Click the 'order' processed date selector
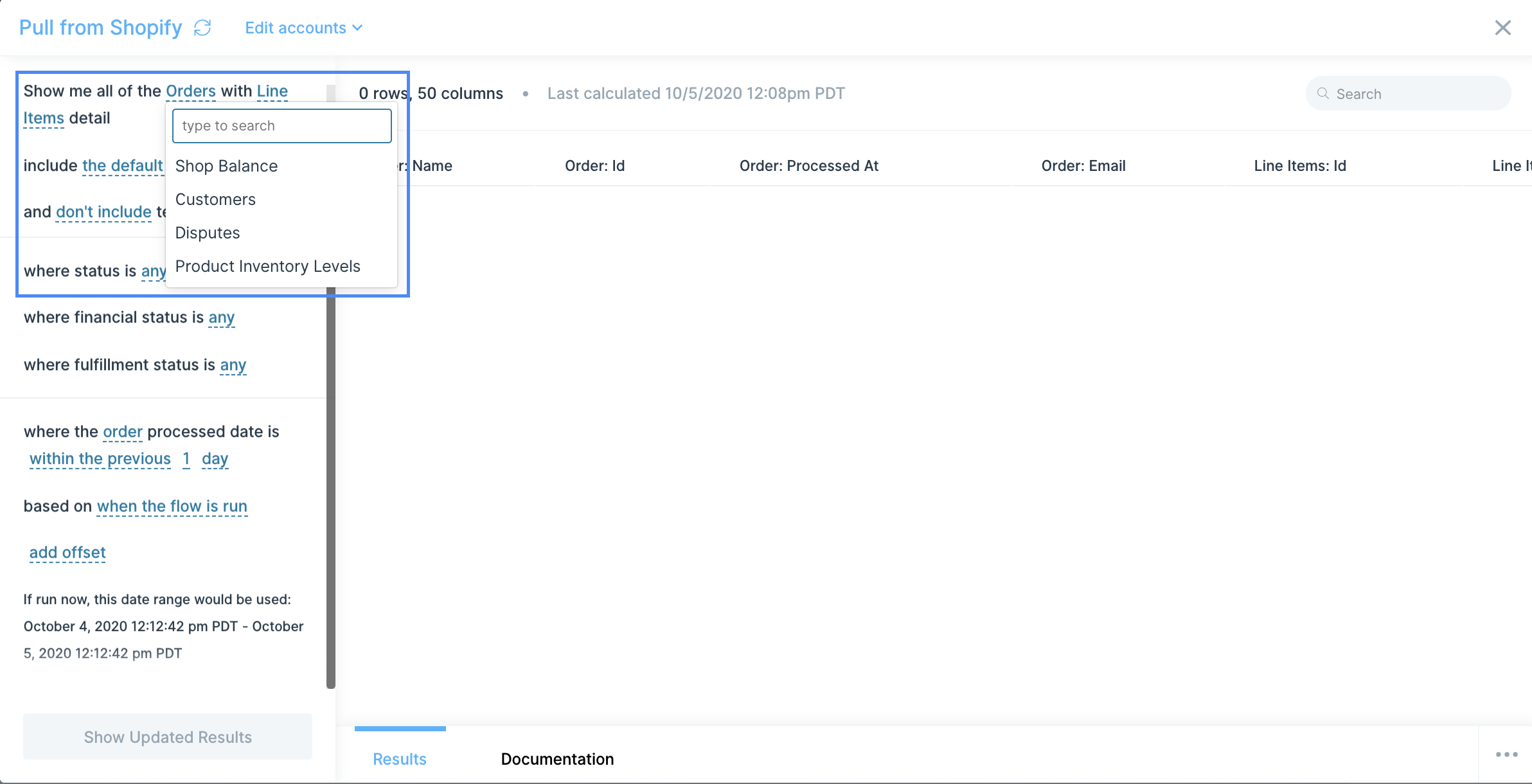Screen dimensions: 1532x784 pyautogui.click(x=123, y=431)
